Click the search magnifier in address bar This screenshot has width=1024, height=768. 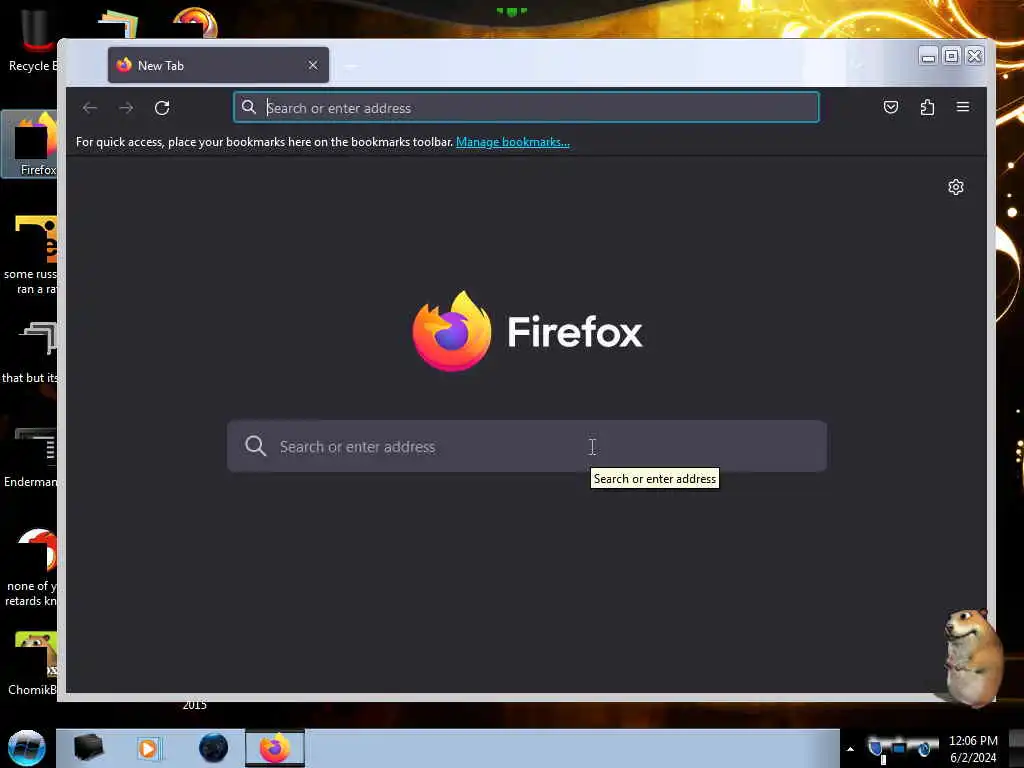pos(249,107)
